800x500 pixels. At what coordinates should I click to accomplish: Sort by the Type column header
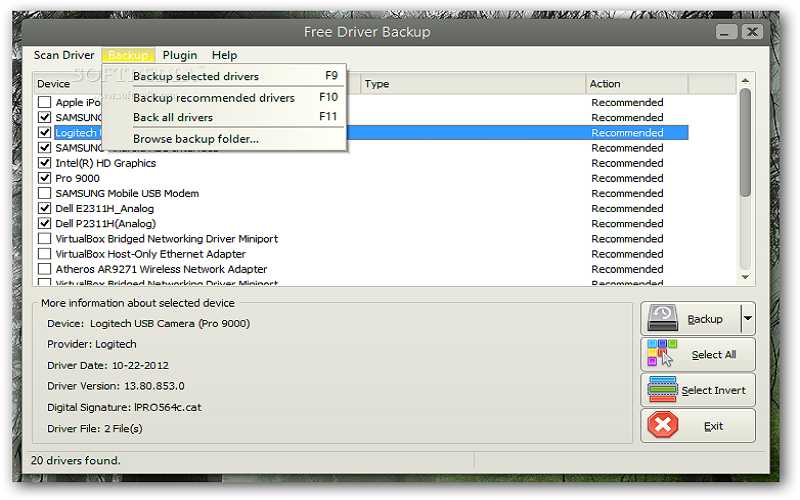[473, 84]
